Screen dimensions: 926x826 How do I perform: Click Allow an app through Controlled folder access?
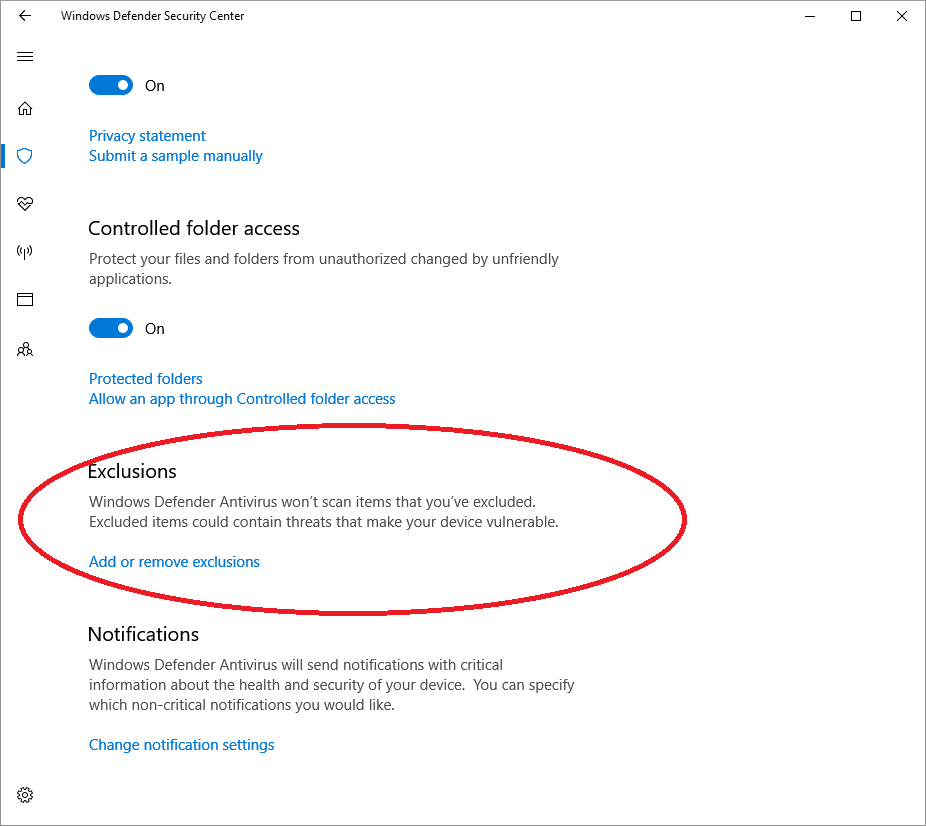[x=242, y=399]
